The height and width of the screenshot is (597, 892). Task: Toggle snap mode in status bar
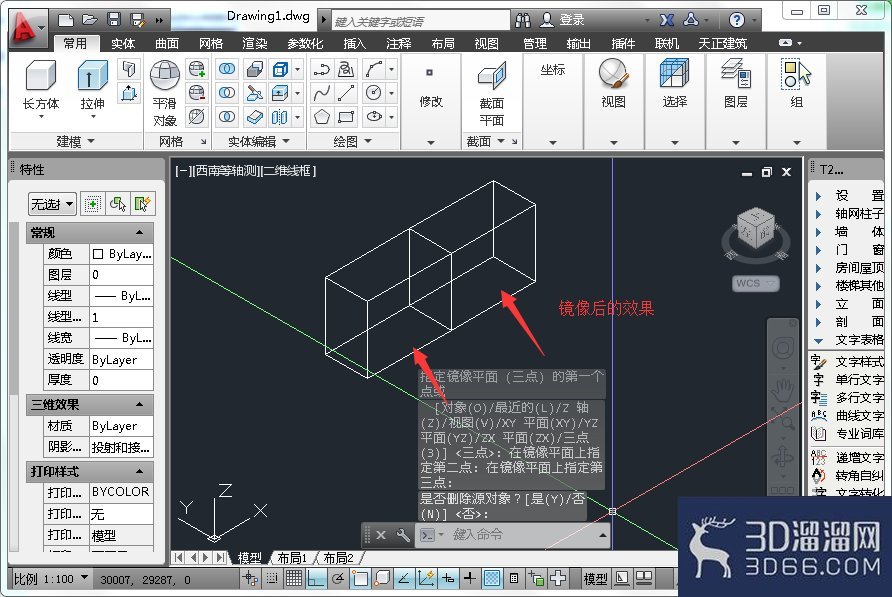(x=272, y=579)
